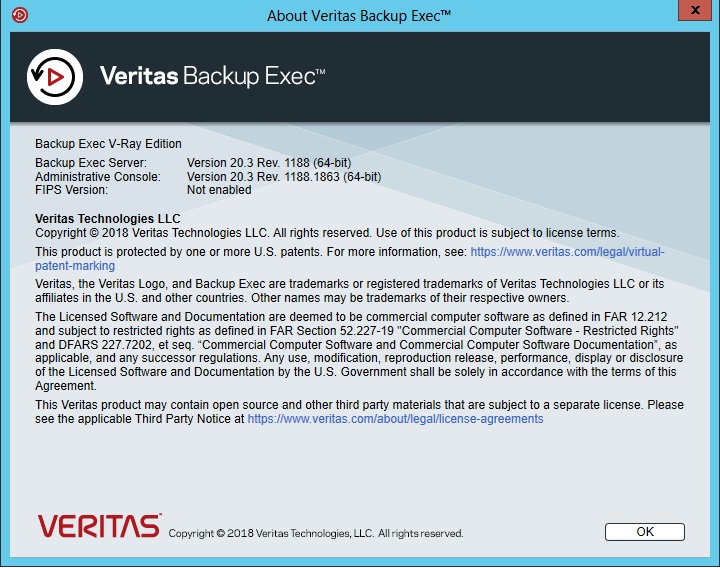The width and height of the screenshot is (720, 568).
Task: Click the OK button
Action: pos(645,532)
